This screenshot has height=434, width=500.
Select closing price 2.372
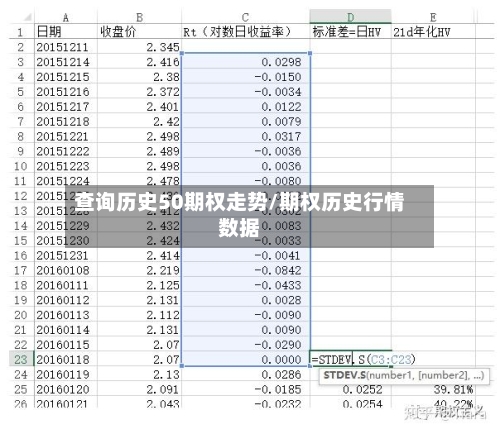[x=139, y=92]
